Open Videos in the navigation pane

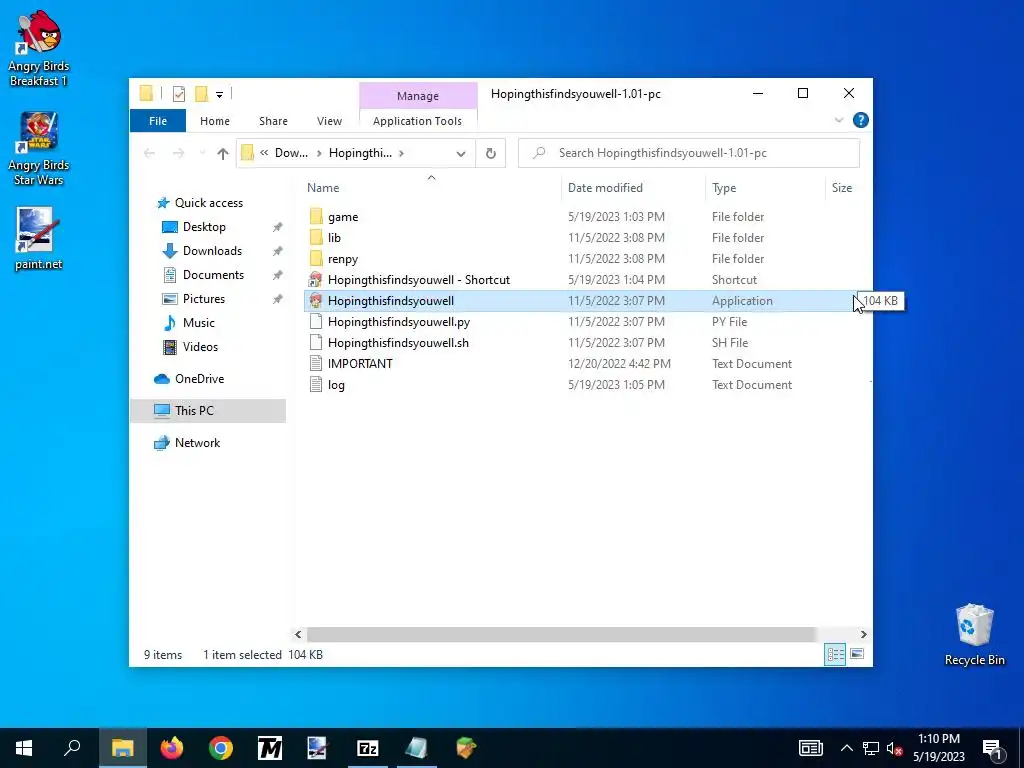pos(200,347)
